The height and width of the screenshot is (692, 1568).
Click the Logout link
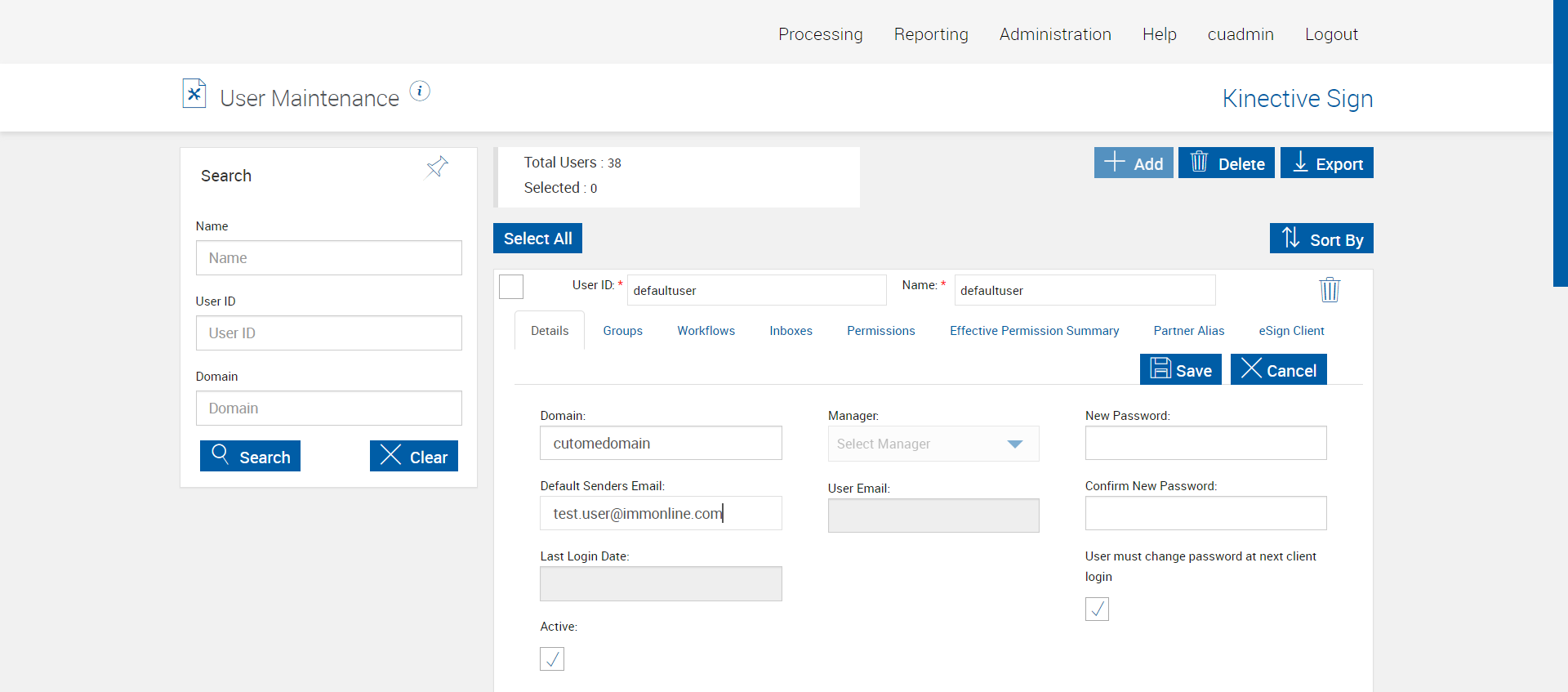tap(1331, 34)
